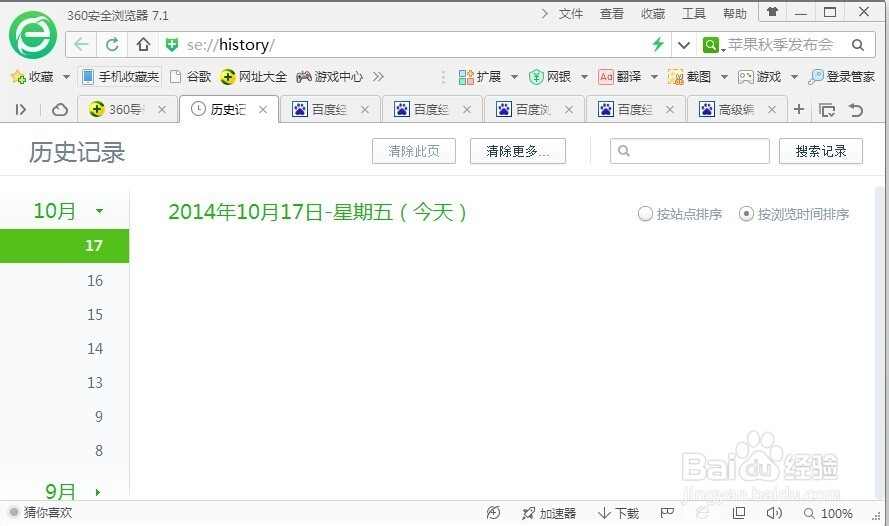Open search engine selector dropdown
Viewport: 889px width, 526px height.
click(713, 45)
